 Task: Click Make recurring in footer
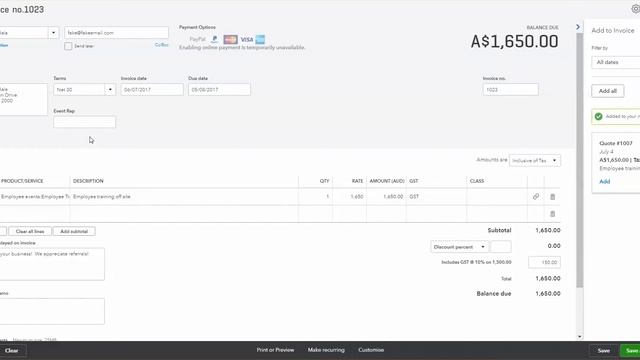pos(326,350)
